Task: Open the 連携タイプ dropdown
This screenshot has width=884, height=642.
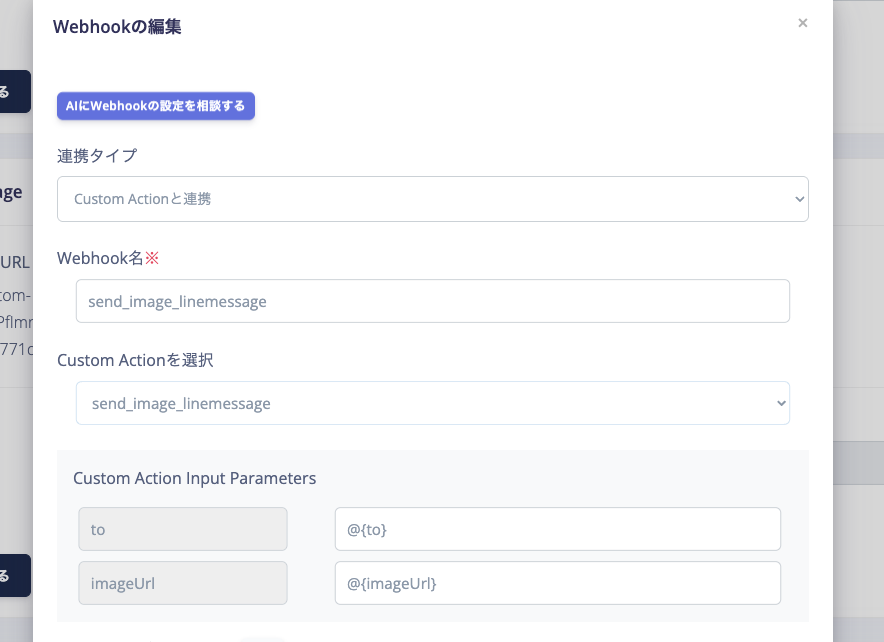Action: [x=433, y=199]
